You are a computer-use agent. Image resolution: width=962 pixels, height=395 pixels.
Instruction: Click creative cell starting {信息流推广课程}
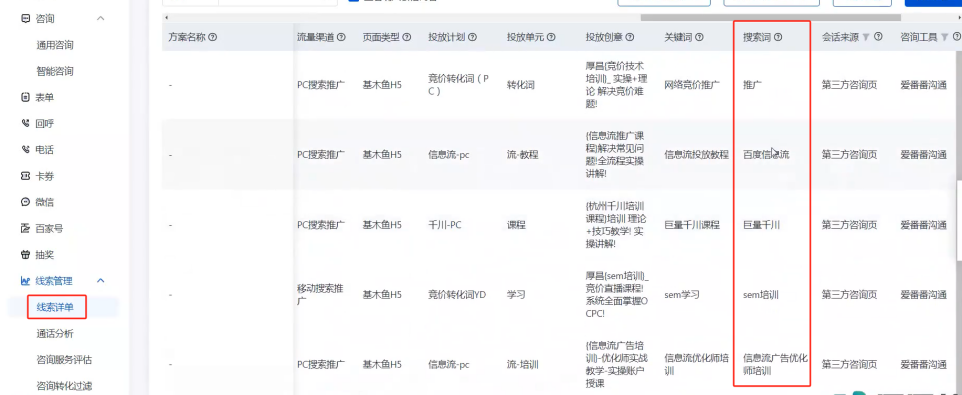click(616, 155)
